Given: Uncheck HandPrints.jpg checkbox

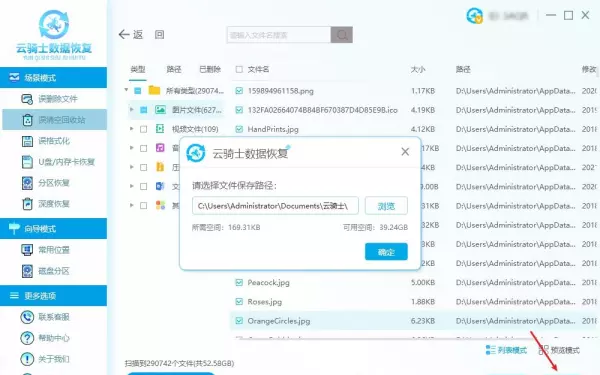Looking at the screenshot, I should tap(239, 129).
